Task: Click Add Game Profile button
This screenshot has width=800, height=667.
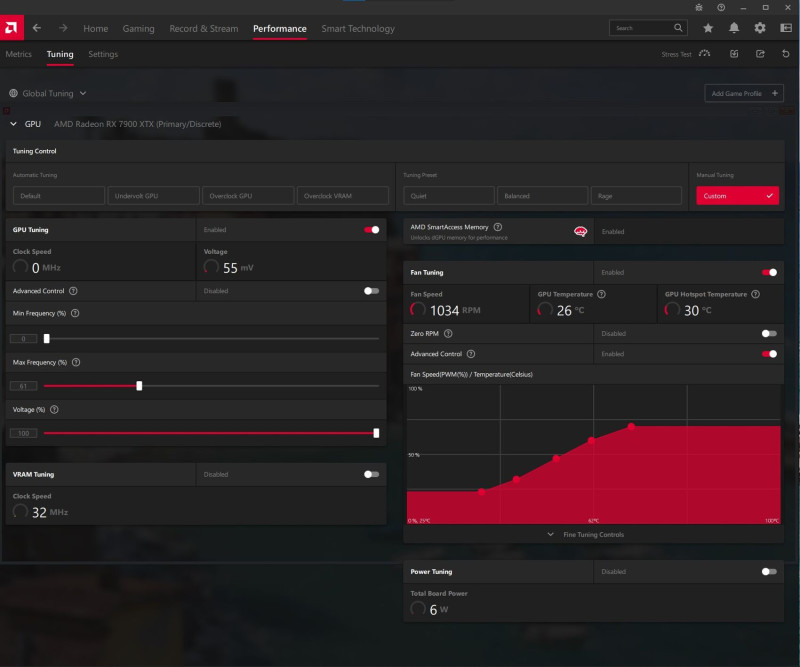Action: [744, 93]
